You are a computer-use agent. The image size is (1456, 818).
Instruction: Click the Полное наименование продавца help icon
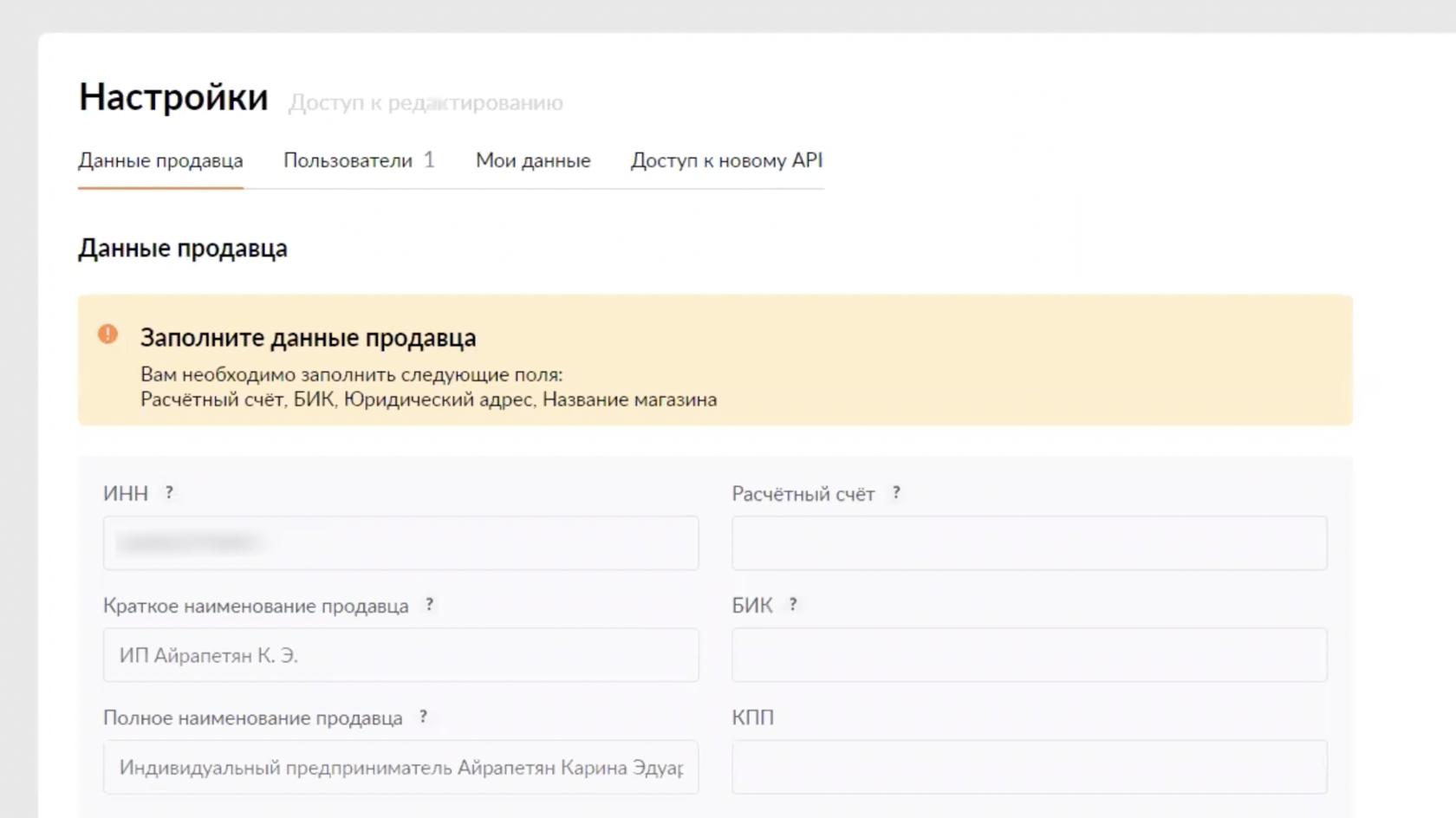(x=423, y=716)
